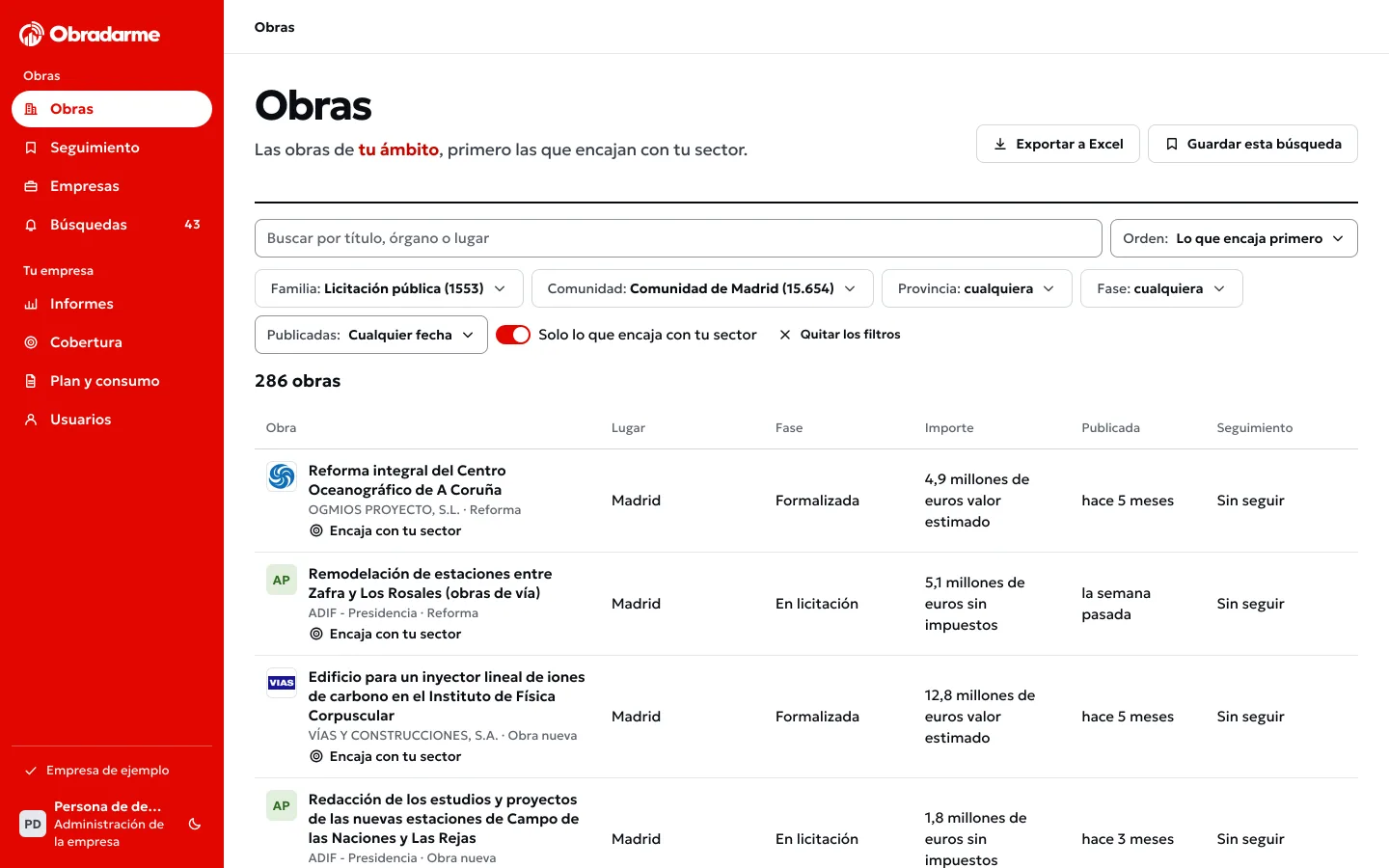The image size is (1389, 868).
Task: Click AP badge for Redacción de los estudios
Action: (282, 805)
